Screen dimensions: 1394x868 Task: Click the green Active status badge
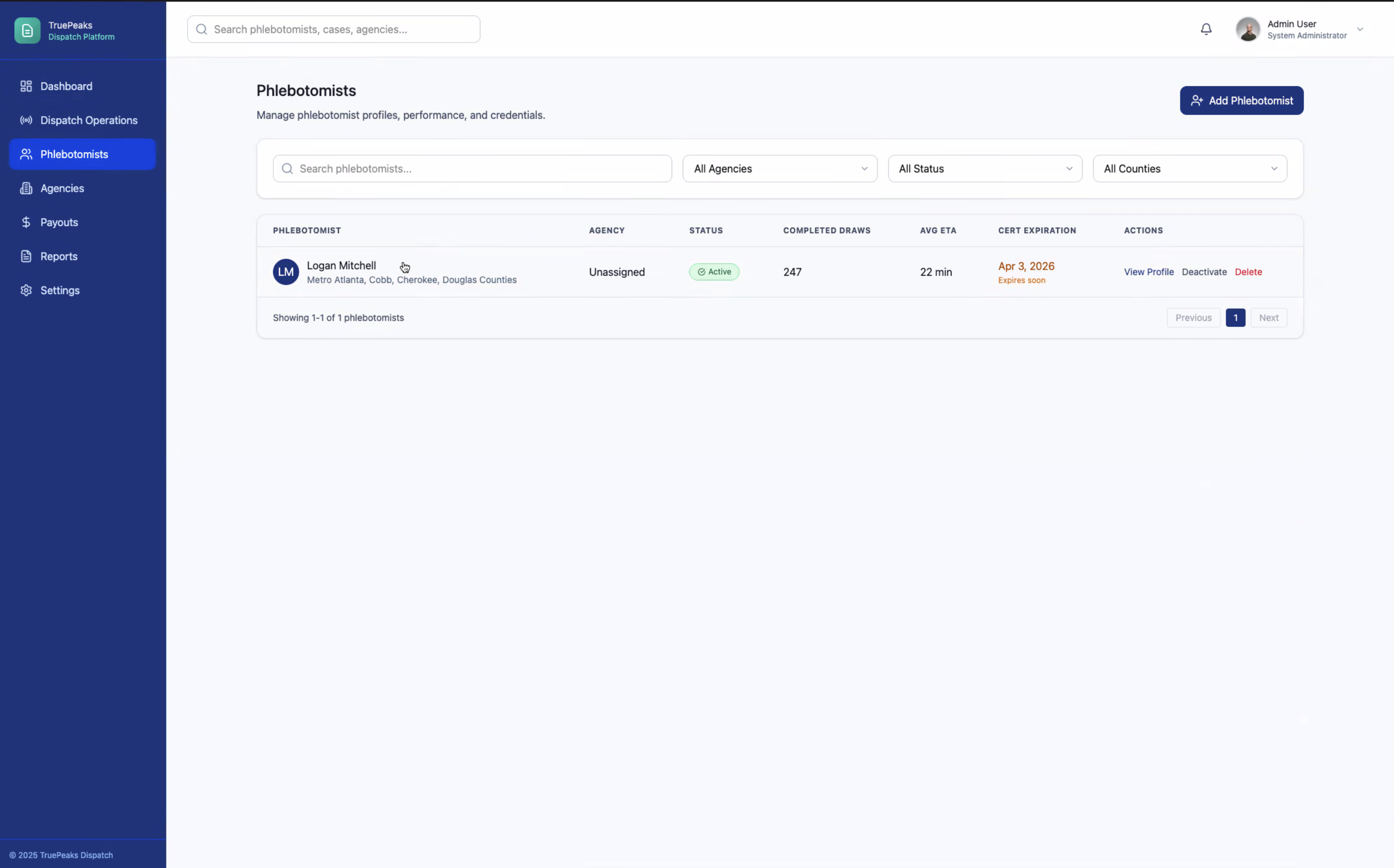[x=714, y=272]
